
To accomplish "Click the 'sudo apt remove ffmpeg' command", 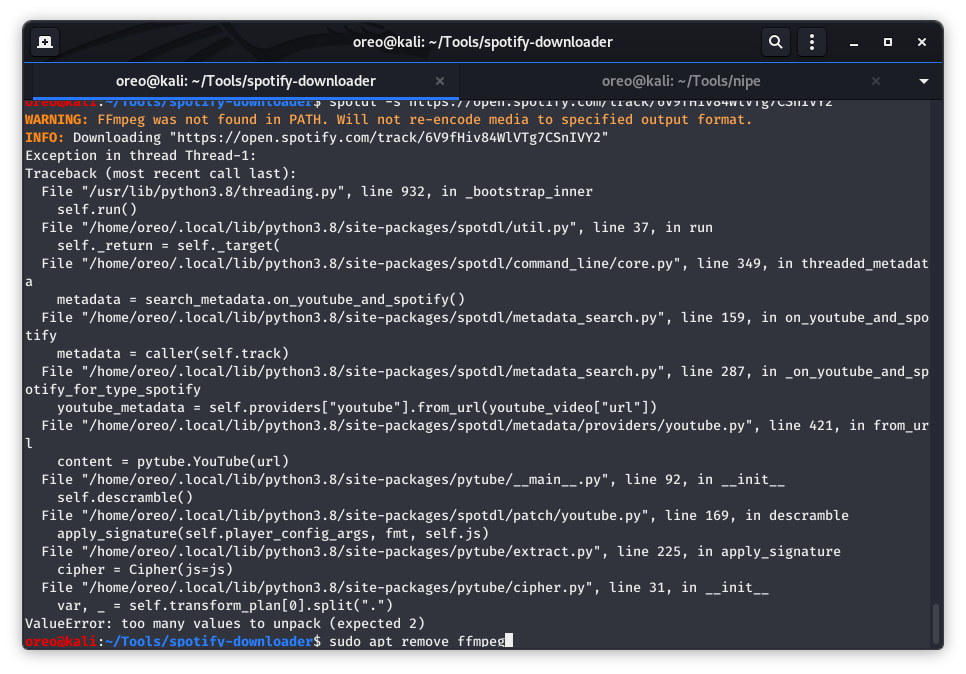I will click(x=417, y=641).
